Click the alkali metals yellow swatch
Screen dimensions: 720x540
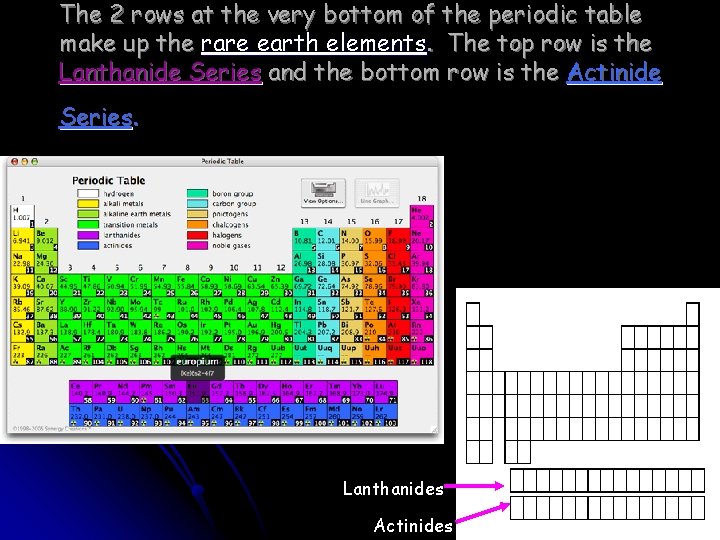[88, 204]
